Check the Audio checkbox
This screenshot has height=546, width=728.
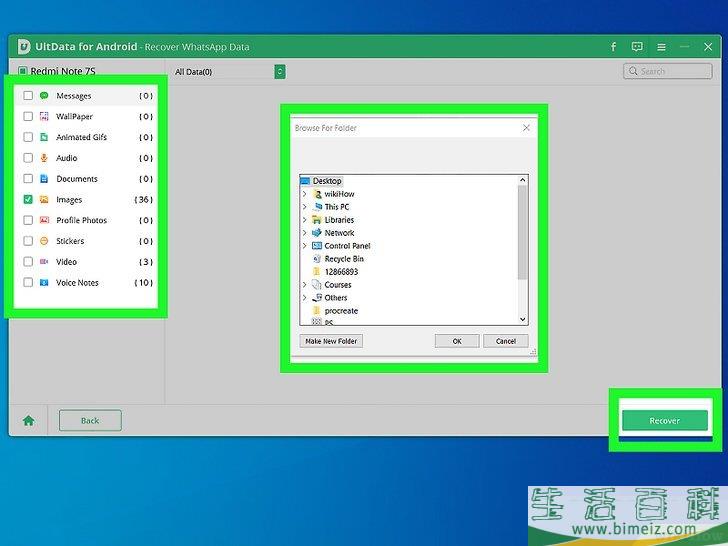click(28, 158)
